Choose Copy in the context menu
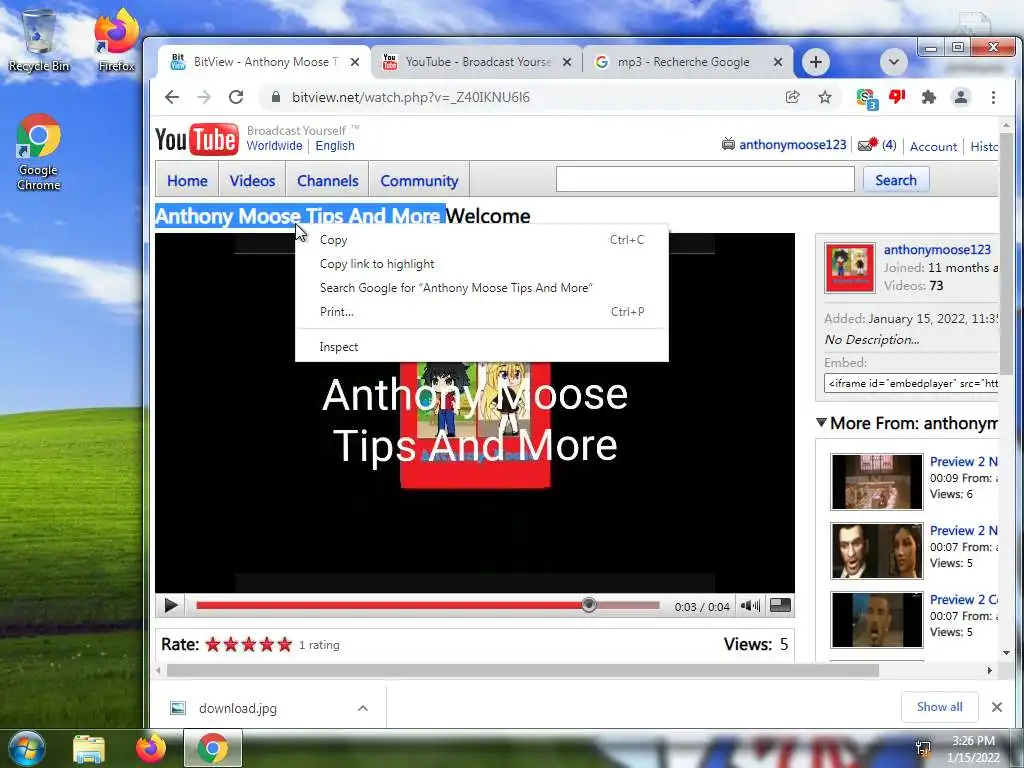 pyautogui.click(x=482, y=240)
